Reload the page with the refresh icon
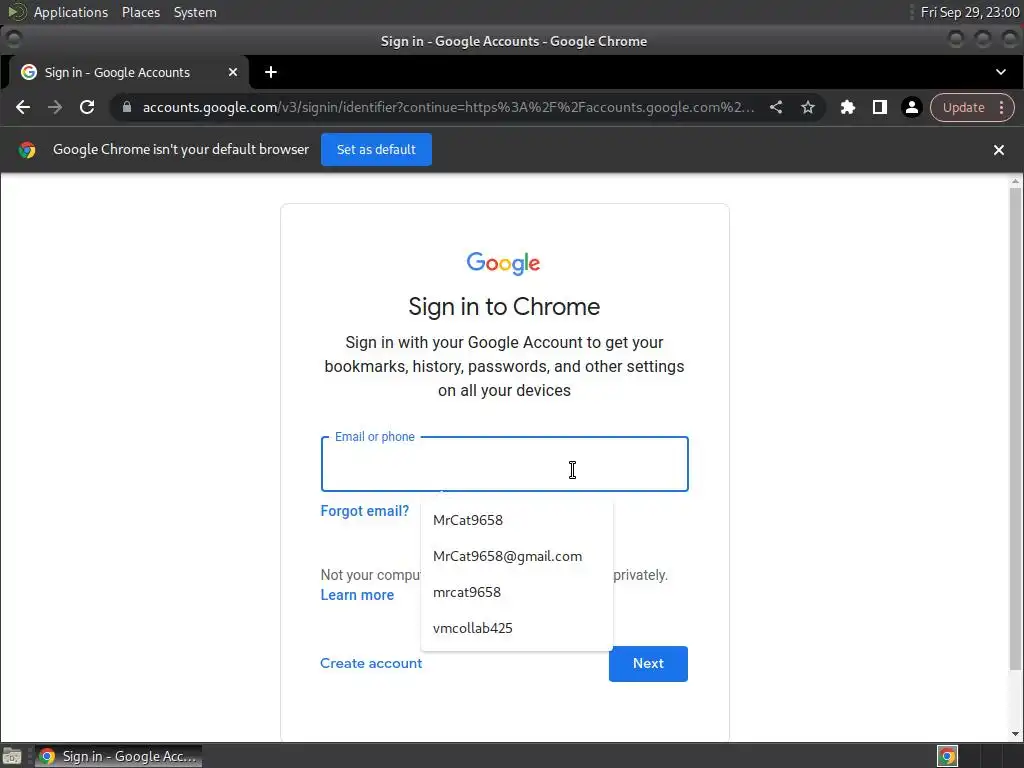 click(87, 107)
